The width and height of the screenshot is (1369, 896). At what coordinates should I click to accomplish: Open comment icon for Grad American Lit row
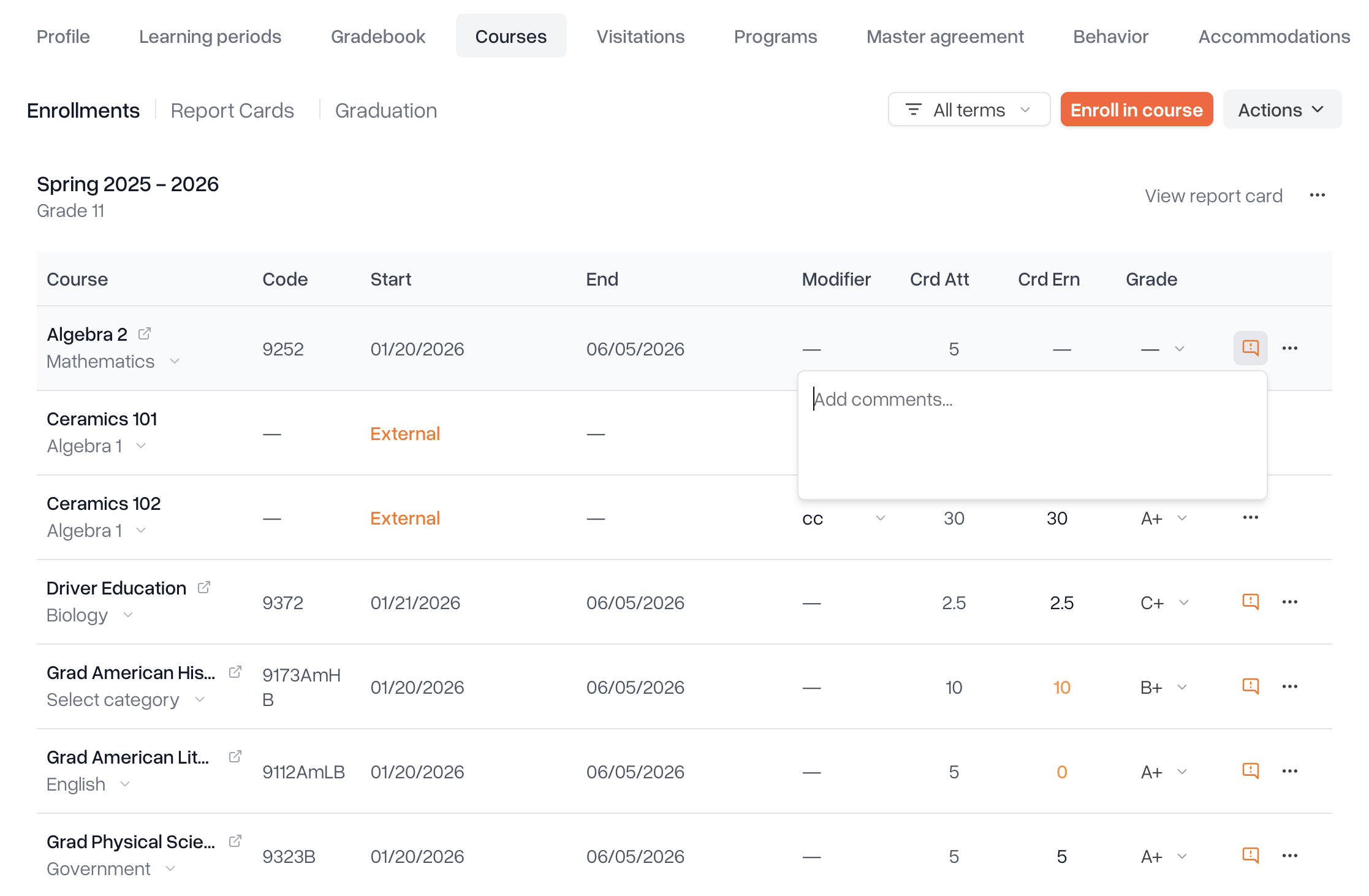click(1250, 771)
